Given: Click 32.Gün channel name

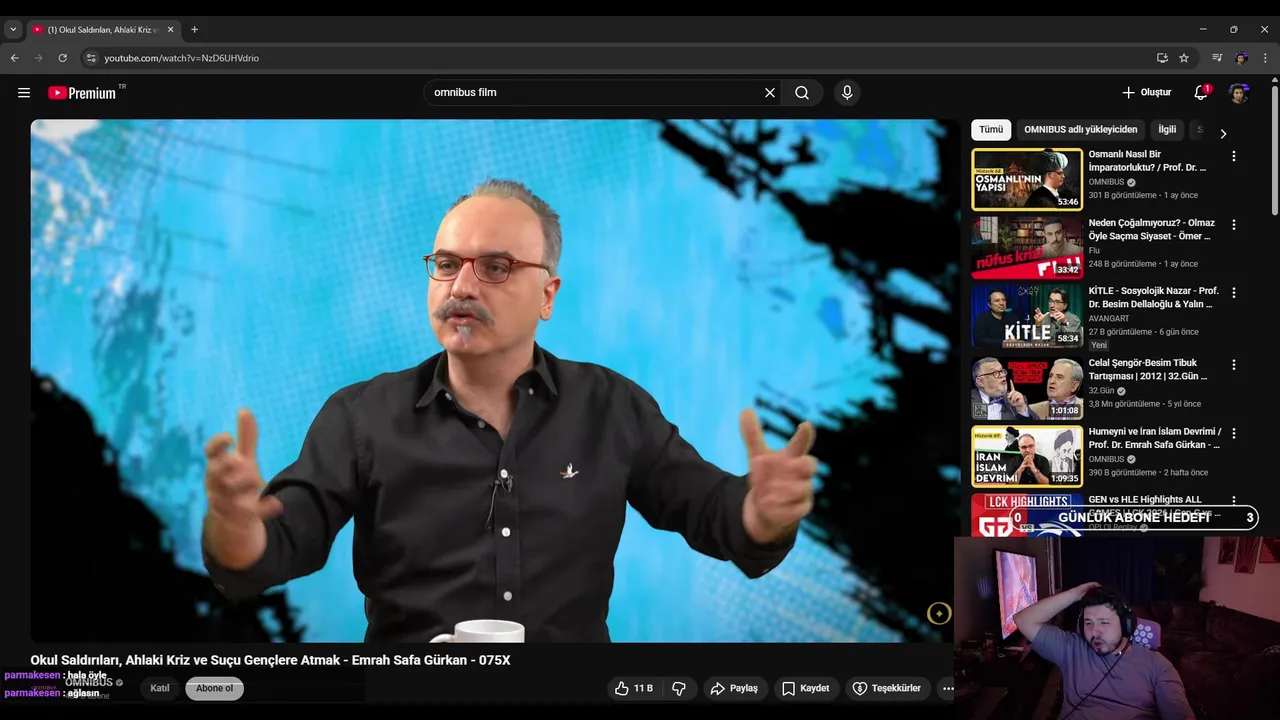Looking at the screenshot, I should pos(1101,391).
